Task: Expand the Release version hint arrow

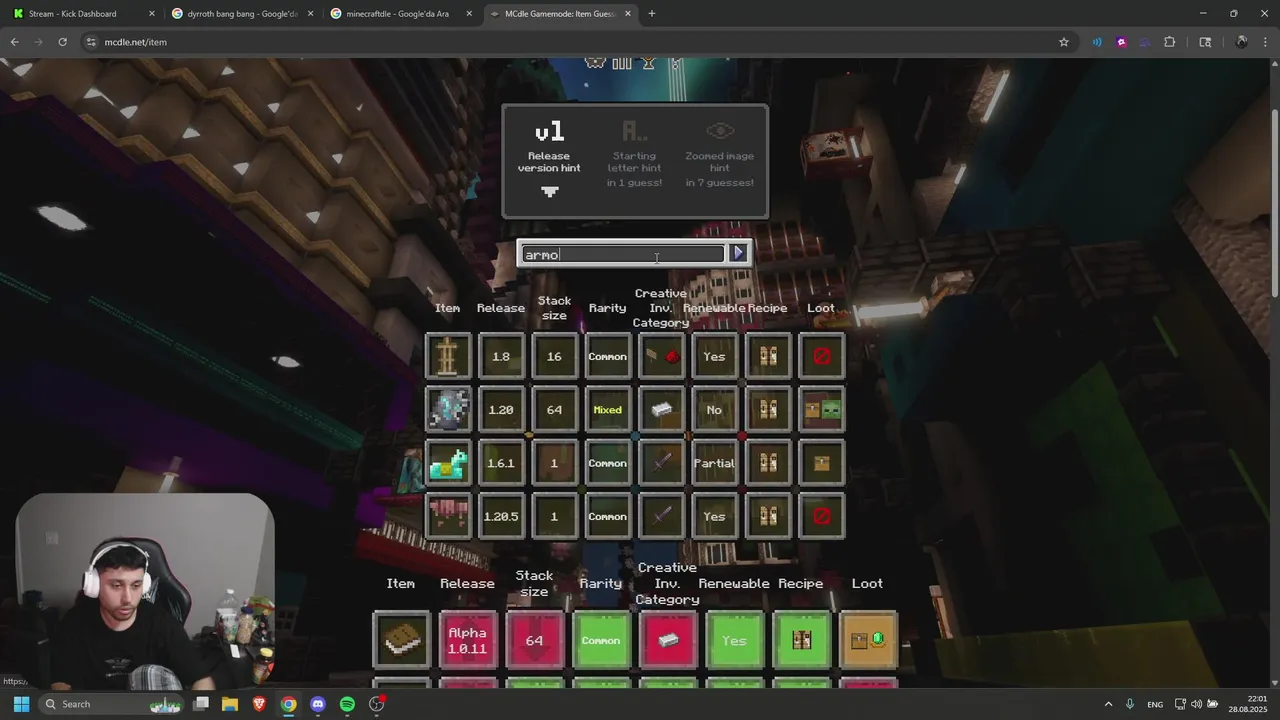Action: tap(549, 192)
